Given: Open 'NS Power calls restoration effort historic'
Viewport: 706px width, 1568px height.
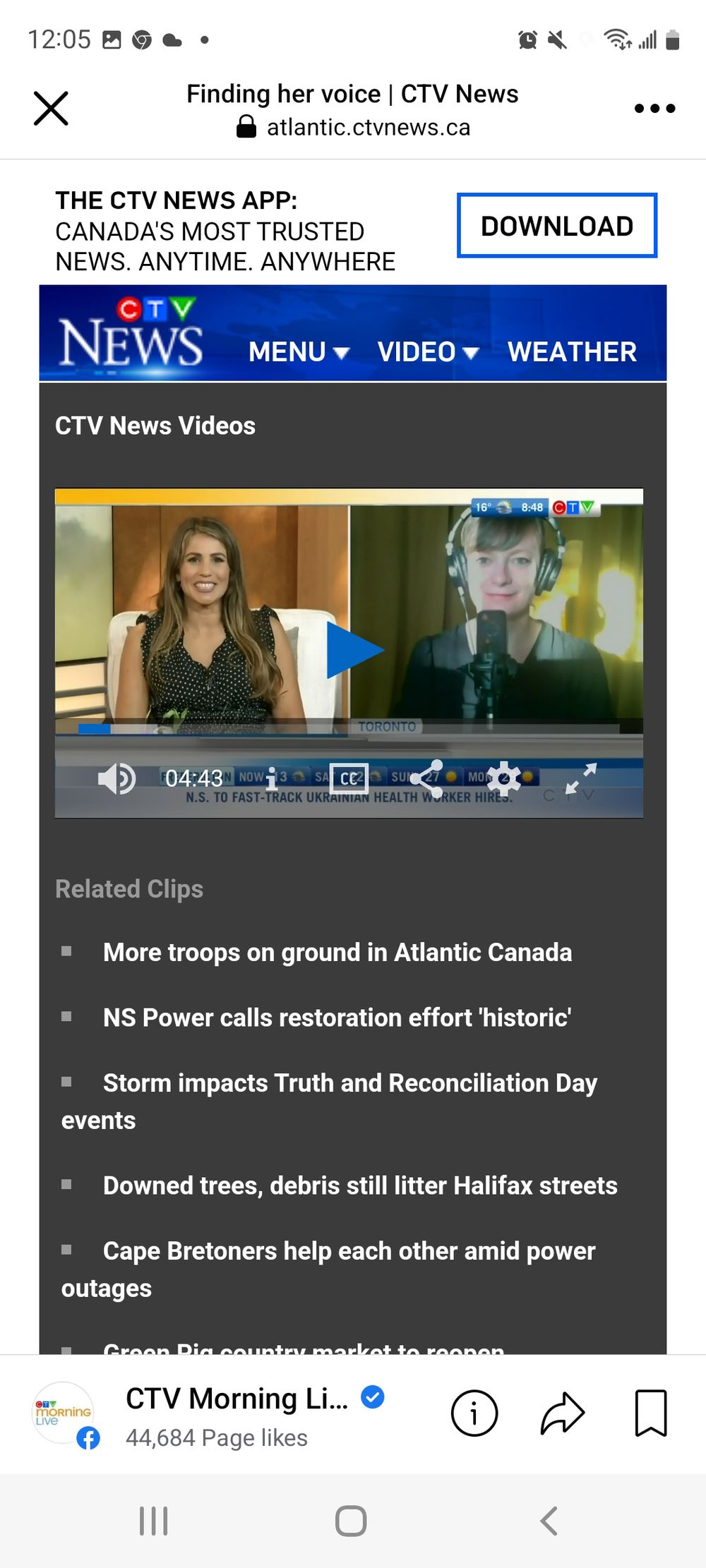Looking at the screenshot, I should (337, 1018).
